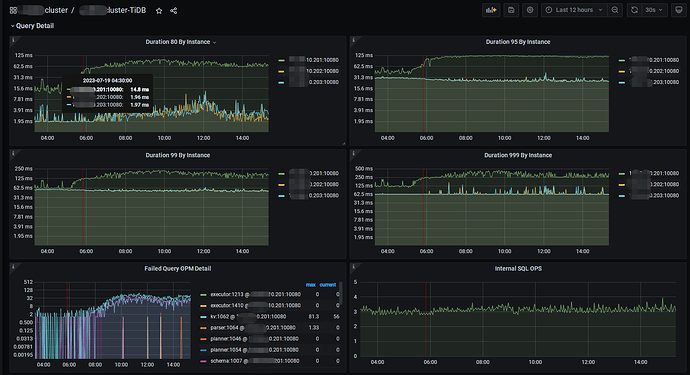The height and width of the screenshot is (375, 690).
Task: Open the Internal SQL OPS title menu
Action: coord(518,268)
